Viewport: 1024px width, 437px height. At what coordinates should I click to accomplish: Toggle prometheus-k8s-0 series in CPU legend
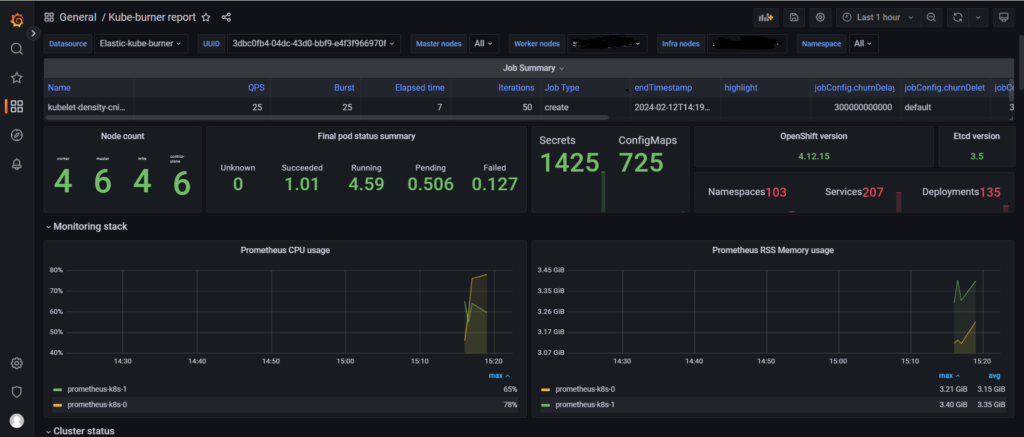(x=97, y=404)
